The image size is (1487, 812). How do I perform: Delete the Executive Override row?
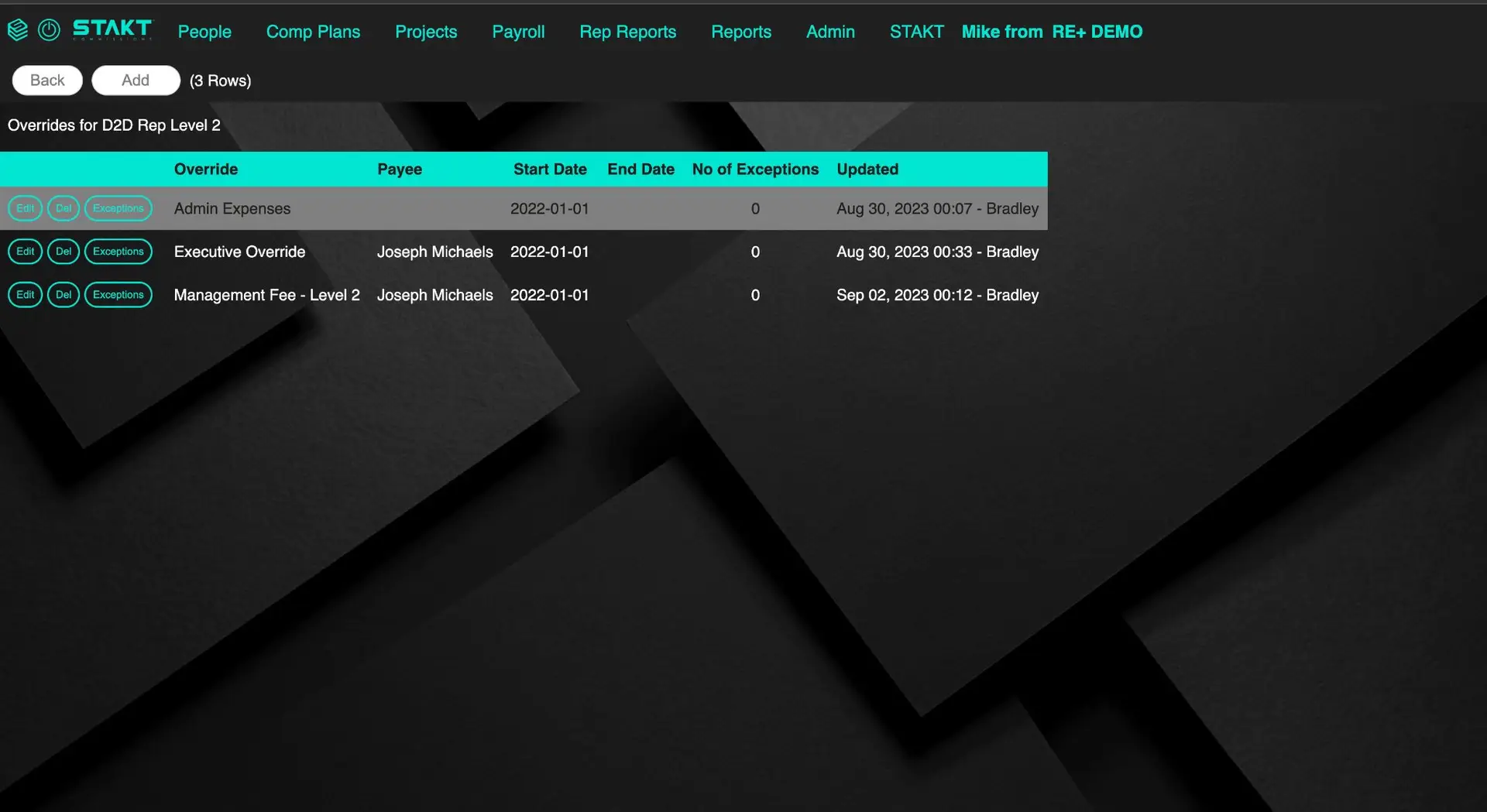click(x=64, y=252)
